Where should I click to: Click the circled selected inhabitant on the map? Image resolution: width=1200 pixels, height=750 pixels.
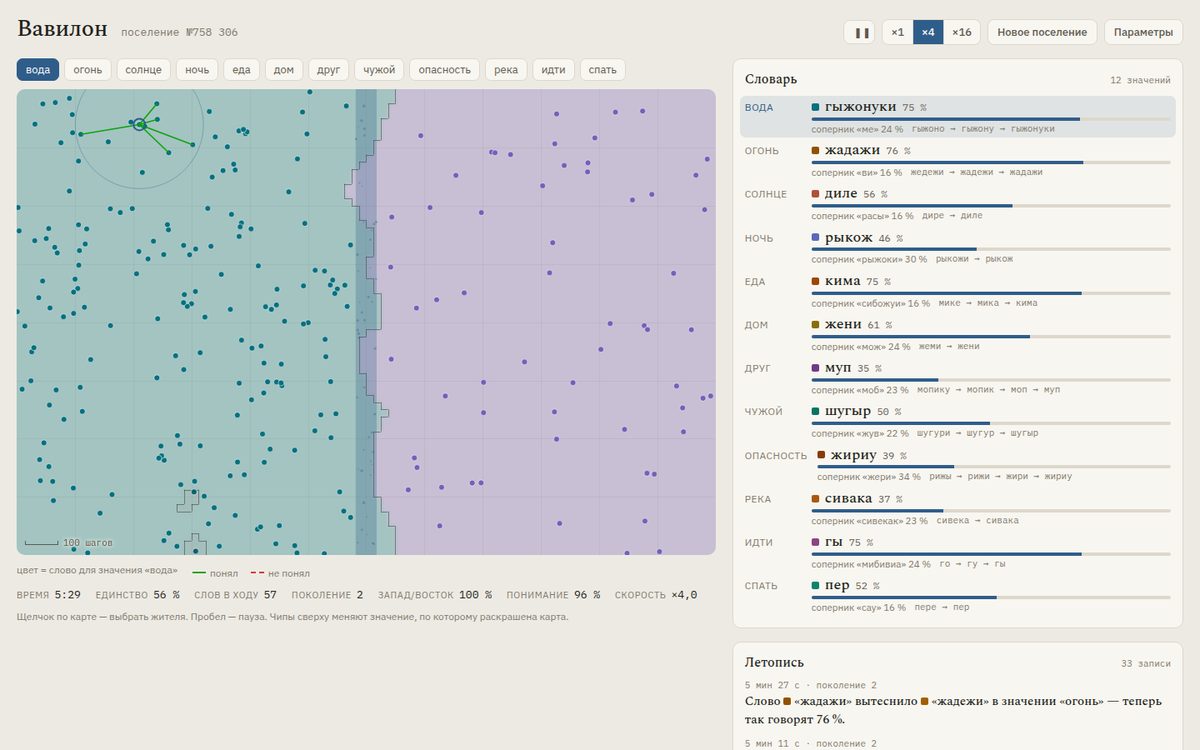(x=140, y=124)
